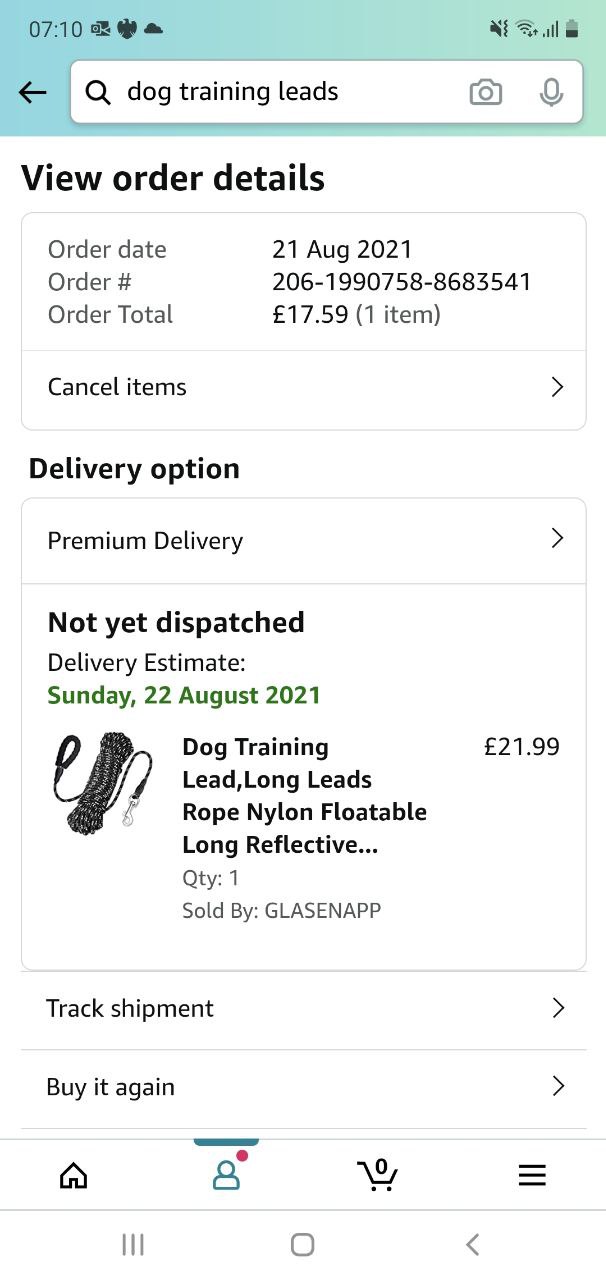Viewport: 606px width, 1280px height.
Task: Tap the search magnifier icon
Action: (x=98, y=93)
